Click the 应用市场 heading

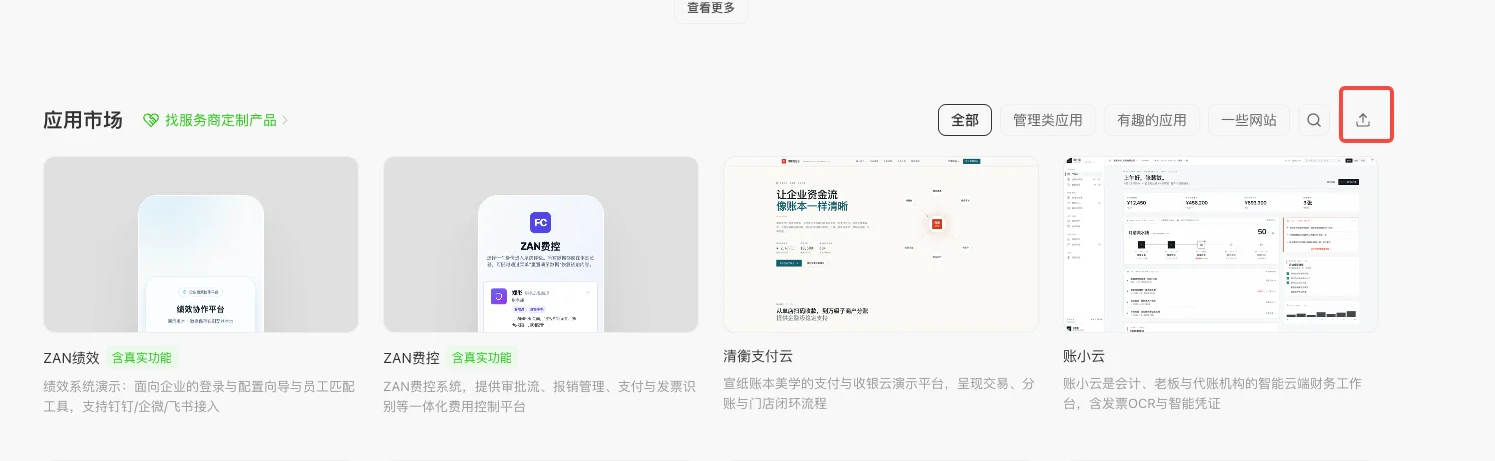pyautogui.click(x=83, y=120)
